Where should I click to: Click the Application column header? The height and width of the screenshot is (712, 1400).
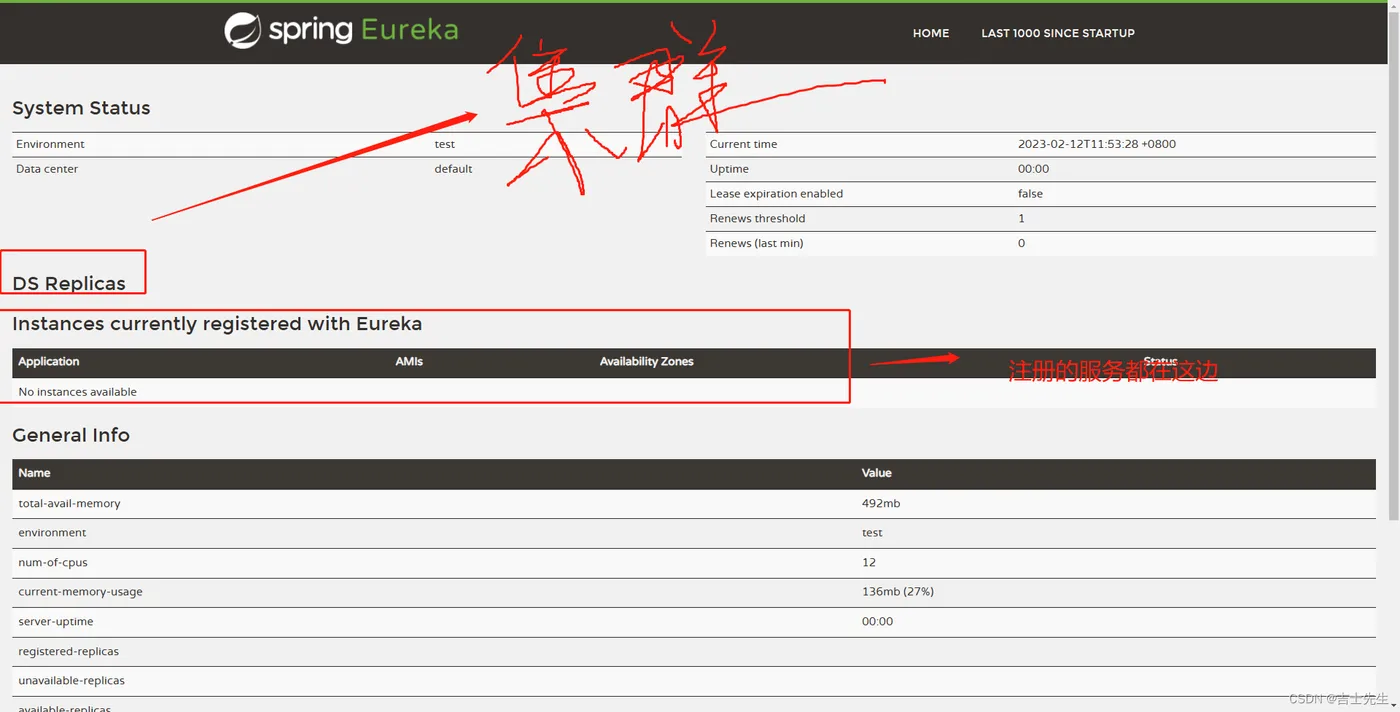(x=48, y=362)
